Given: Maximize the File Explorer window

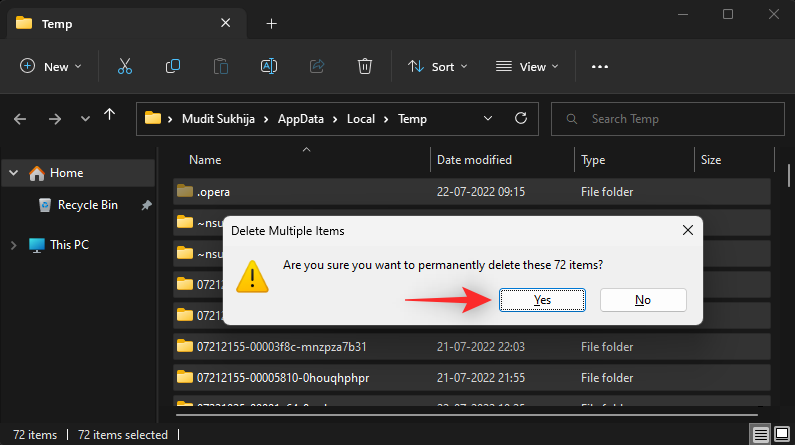Looking at the screenshot, I should pos(728,14).
